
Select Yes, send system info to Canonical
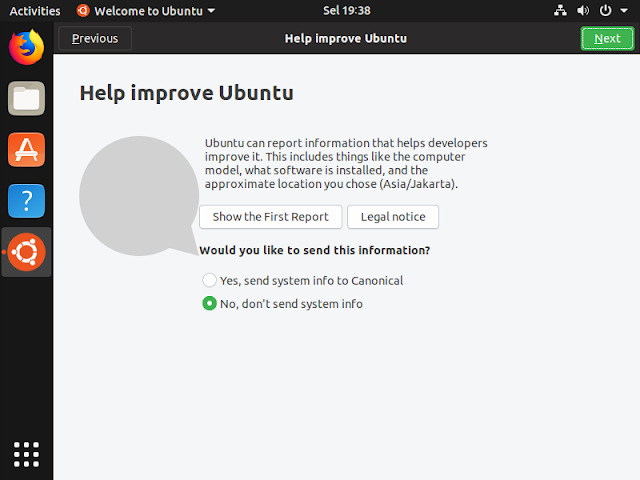(x=302, y=281)
